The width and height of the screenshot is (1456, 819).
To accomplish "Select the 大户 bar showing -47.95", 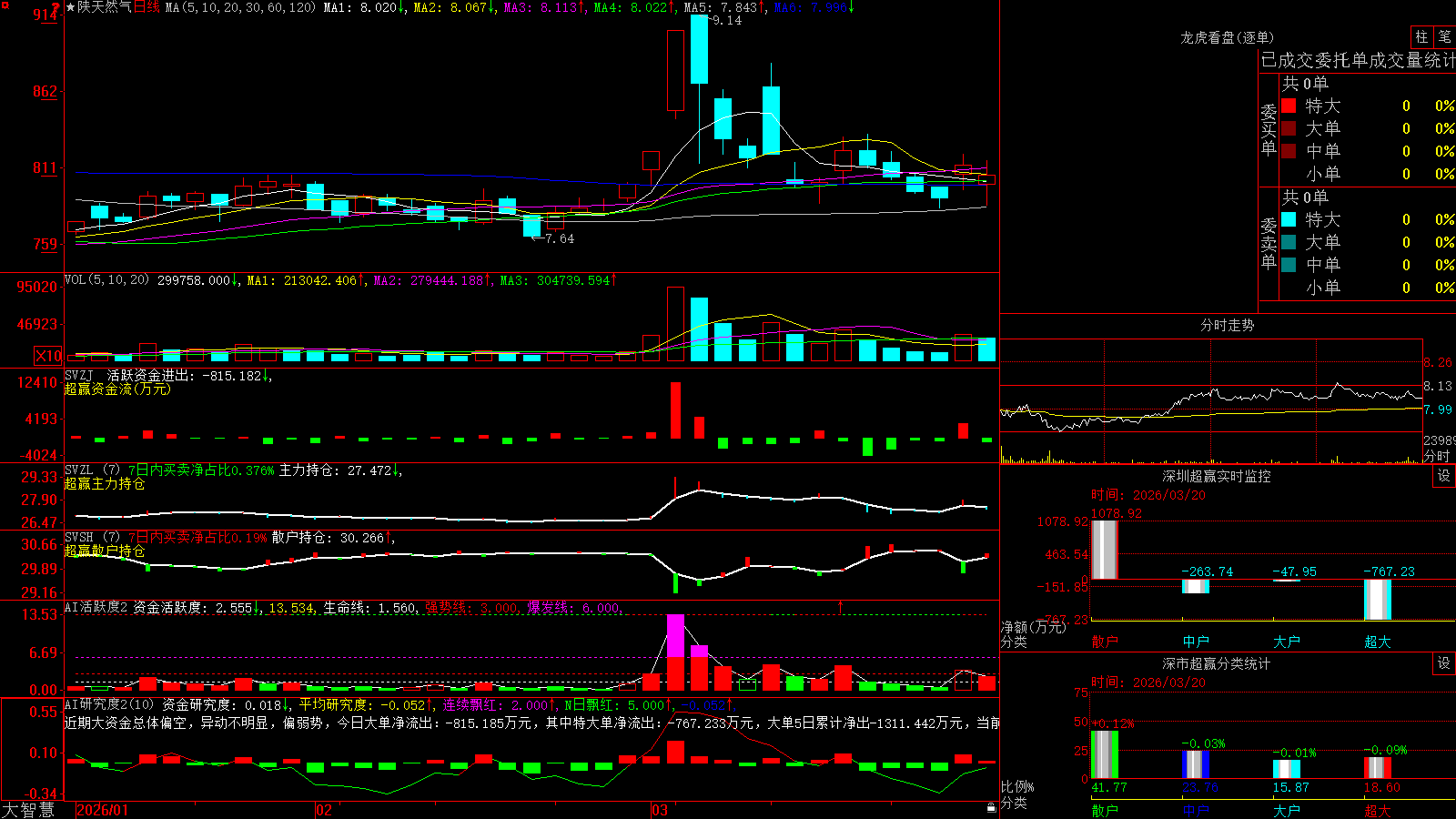I will [1287, 581].
